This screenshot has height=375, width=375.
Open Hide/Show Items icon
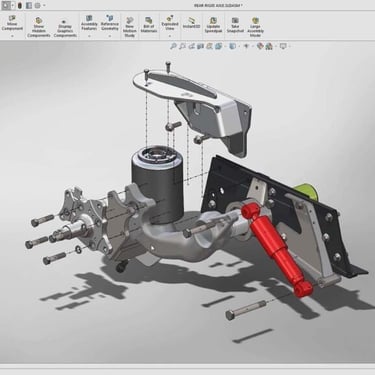[x=246, y=46]
